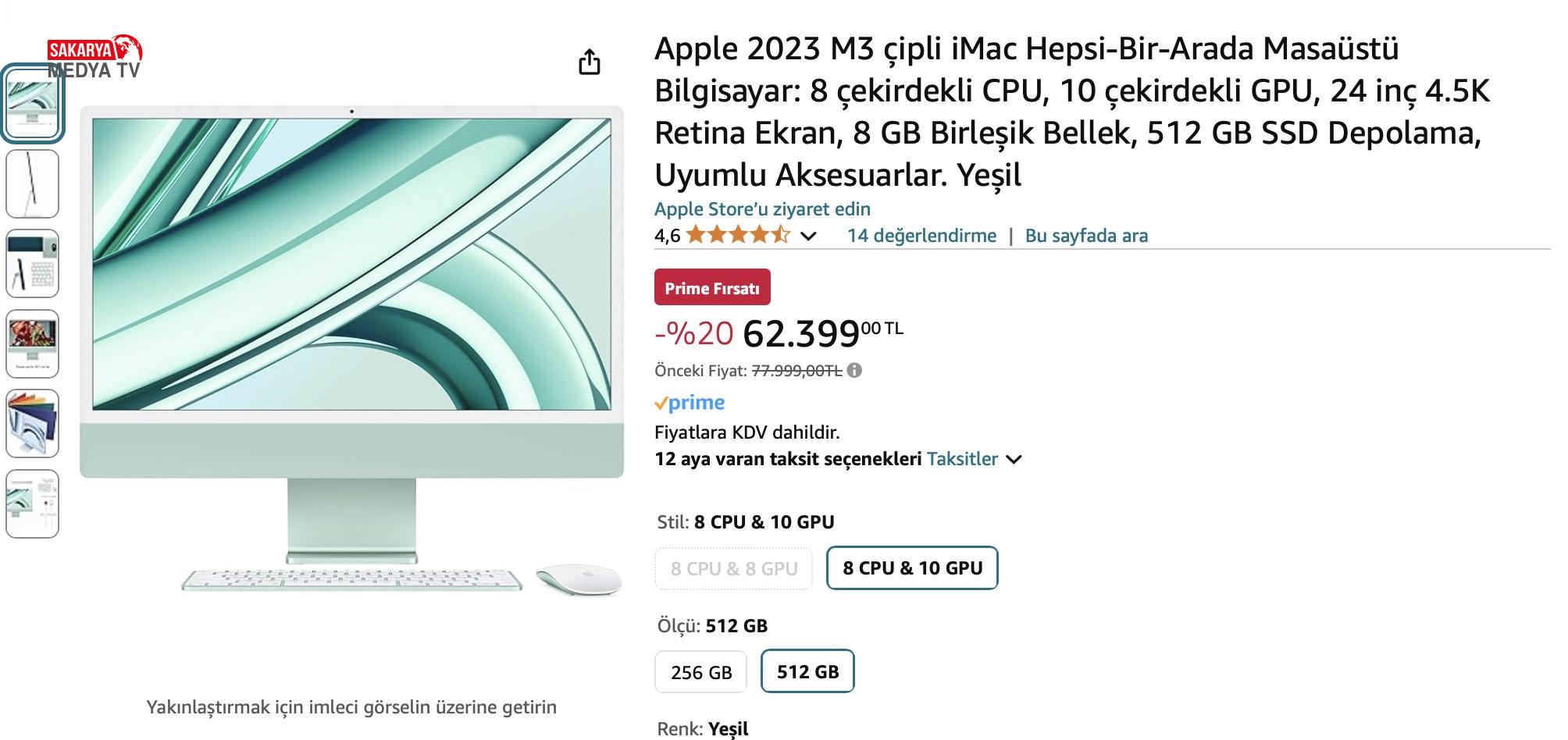The width and height of the screenshot is (1568, 740).
Task: Select the 8 CPU & 8 GPU style
Action: point(733,568)
